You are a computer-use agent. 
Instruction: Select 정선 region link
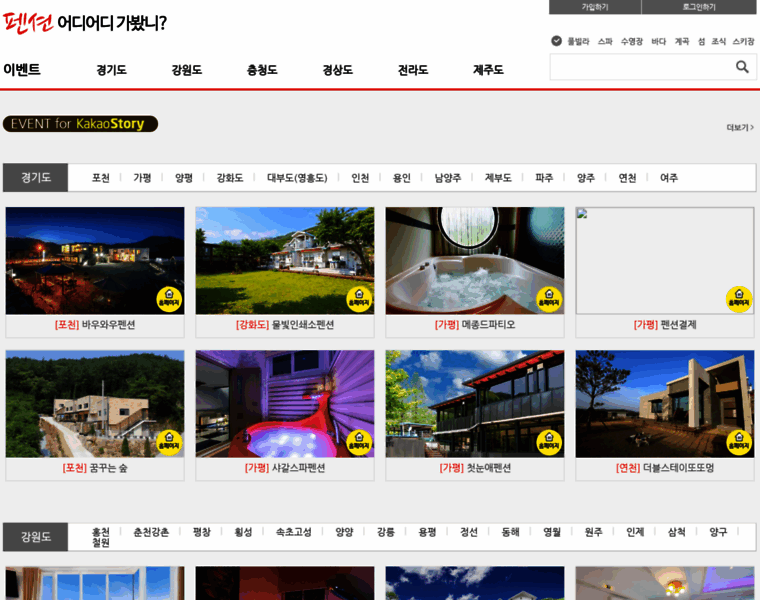point(469,532)
